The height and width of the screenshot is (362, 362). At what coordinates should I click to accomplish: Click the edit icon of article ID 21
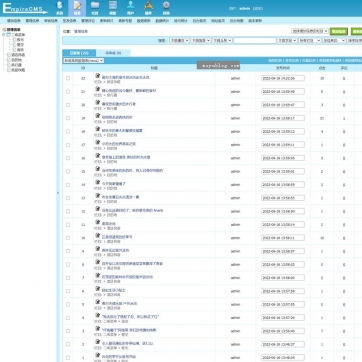97,89
